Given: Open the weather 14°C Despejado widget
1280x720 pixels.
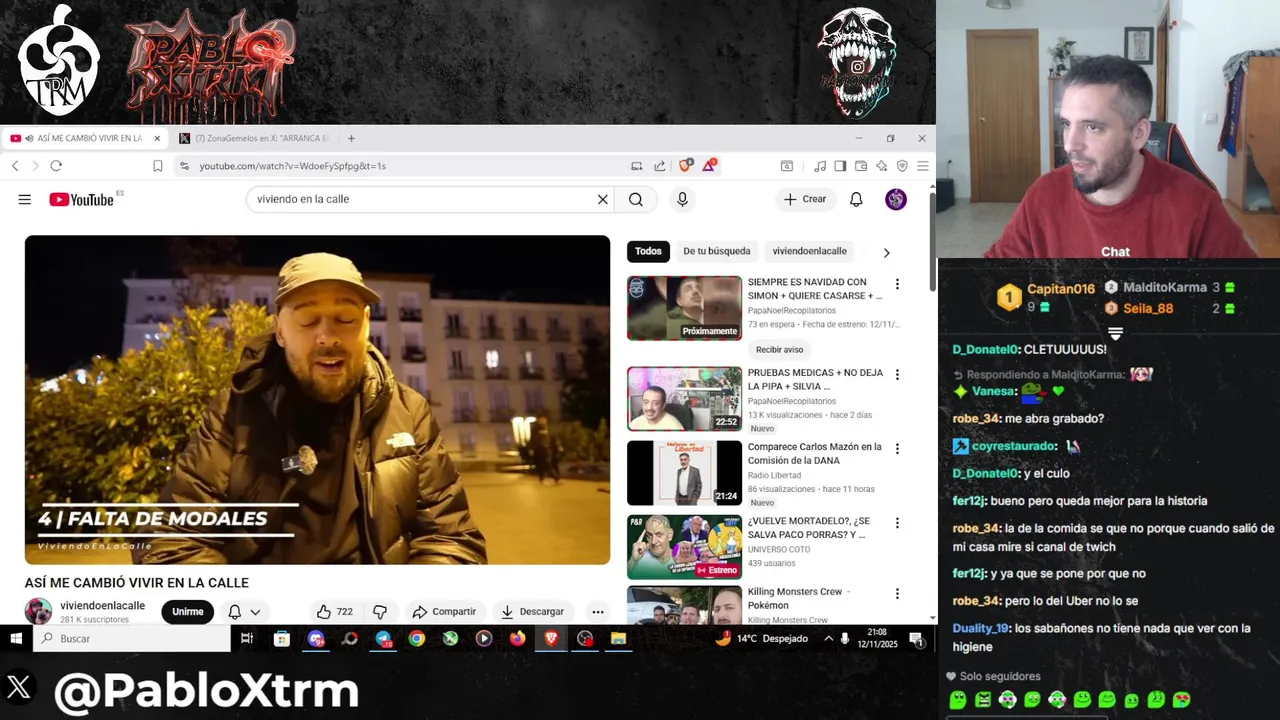Looking at the screenshot, I should tap(762, 638).
